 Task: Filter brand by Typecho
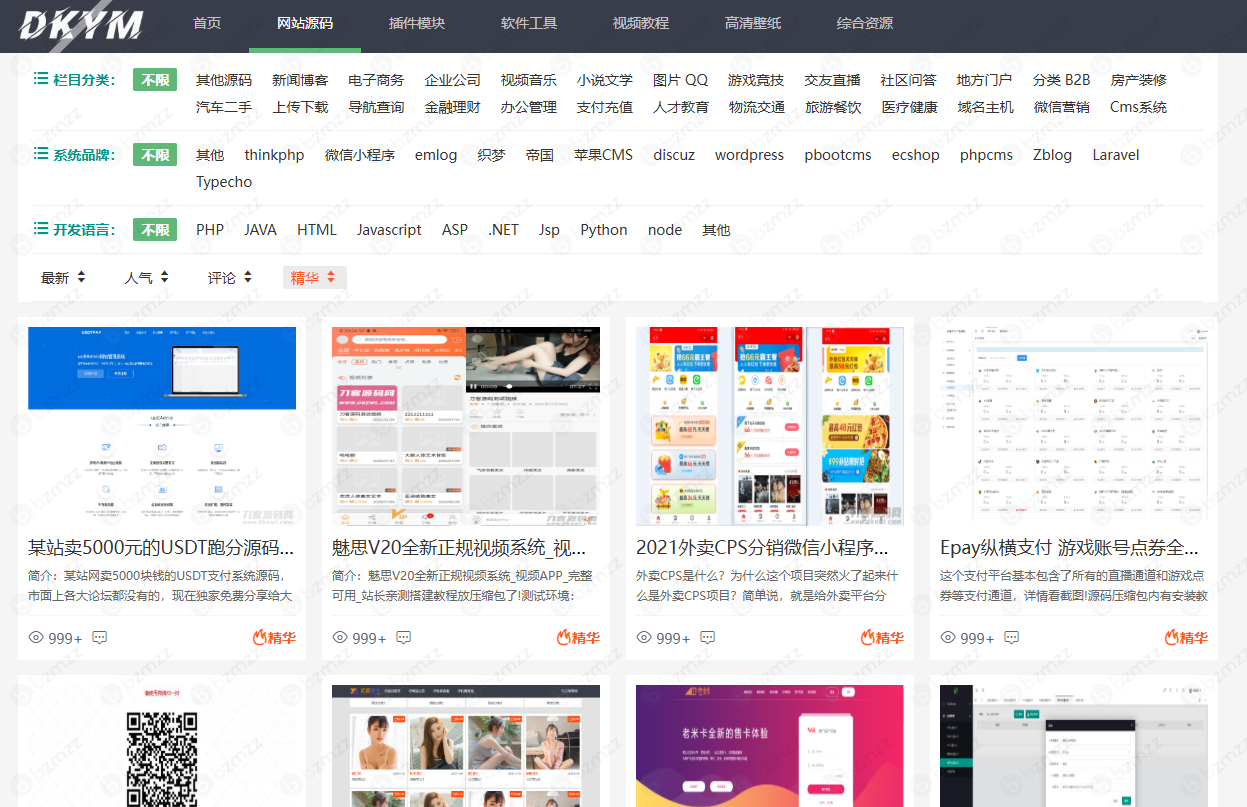pyautogui.click(x=224, y=182)
